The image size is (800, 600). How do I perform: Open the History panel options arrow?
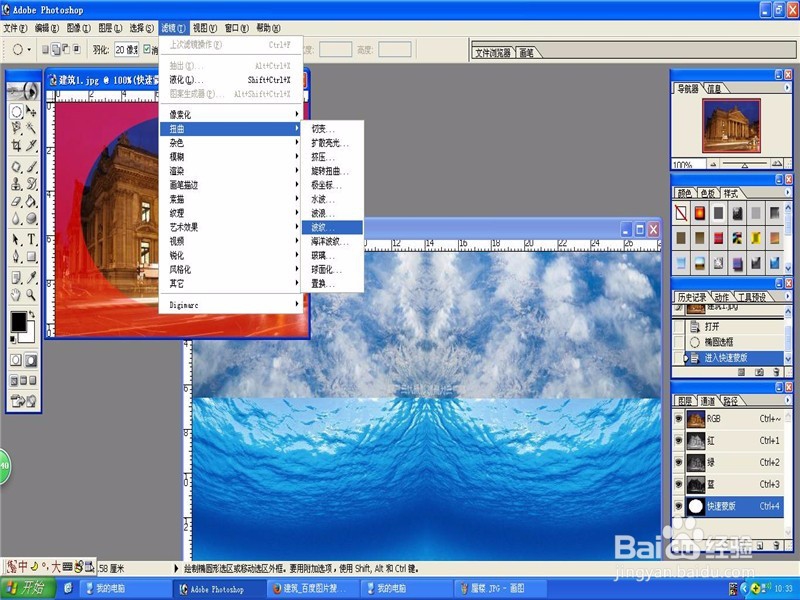tap(787, 296)
